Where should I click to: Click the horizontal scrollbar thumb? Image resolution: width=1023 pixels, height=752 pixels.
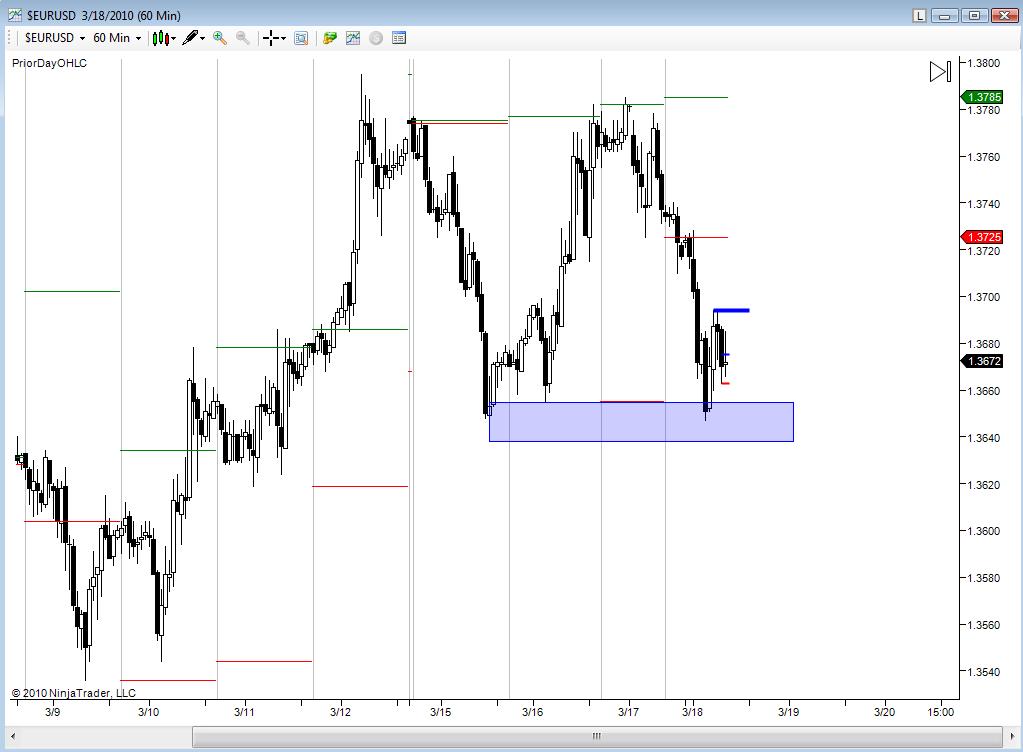pos(596,736)
